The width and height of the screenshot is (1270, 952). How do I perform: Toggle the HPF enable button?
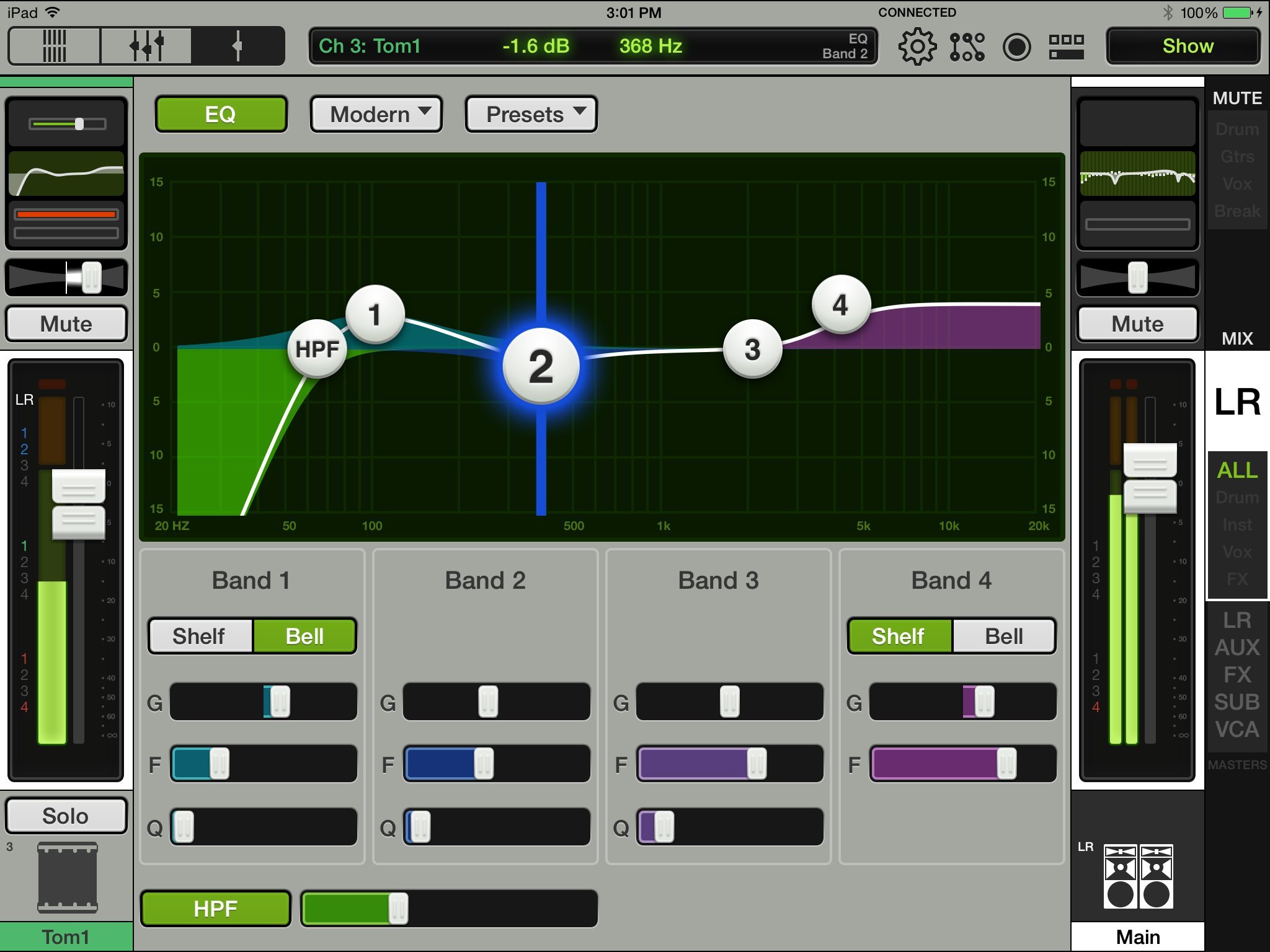tap(215, 909)
